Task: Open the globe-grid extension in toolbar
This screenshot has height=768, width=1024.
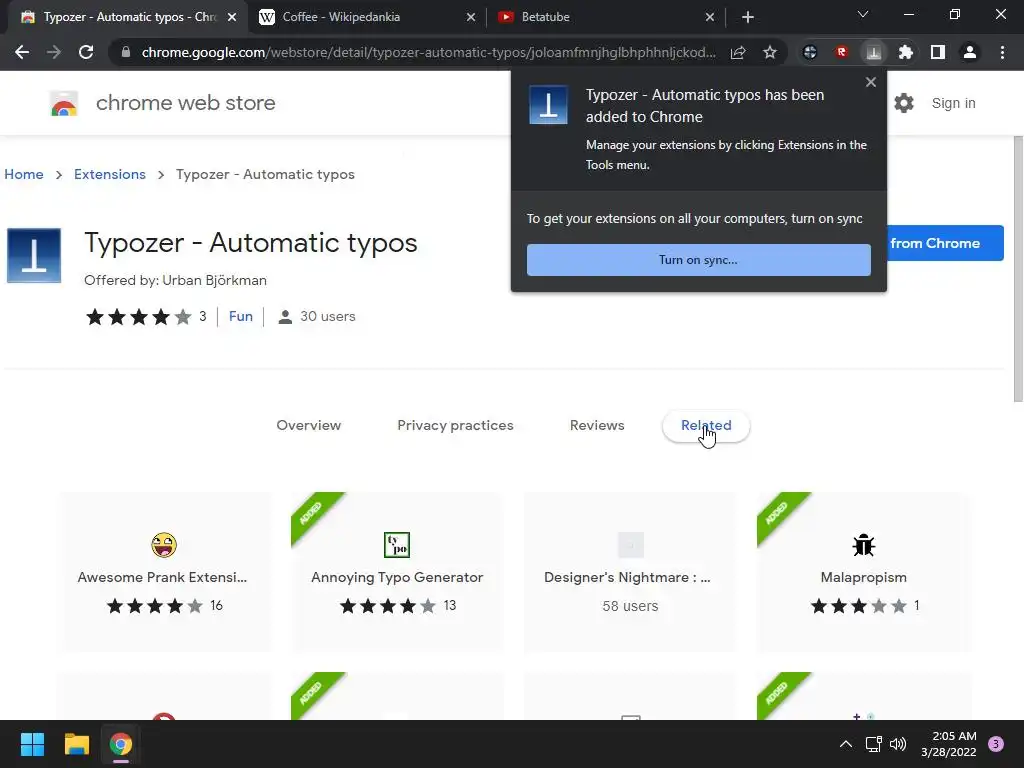Action: click(x=810, y=52)
